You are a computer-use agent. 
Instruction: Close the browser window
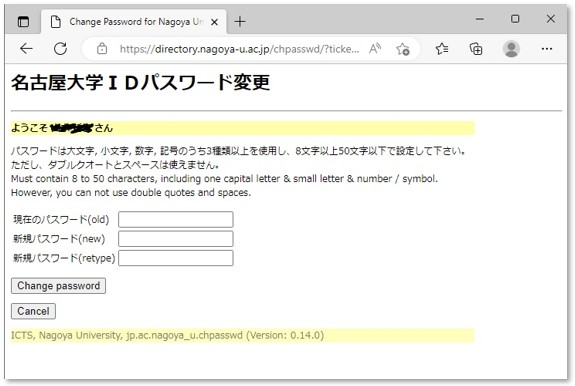(x=550, y=19)
